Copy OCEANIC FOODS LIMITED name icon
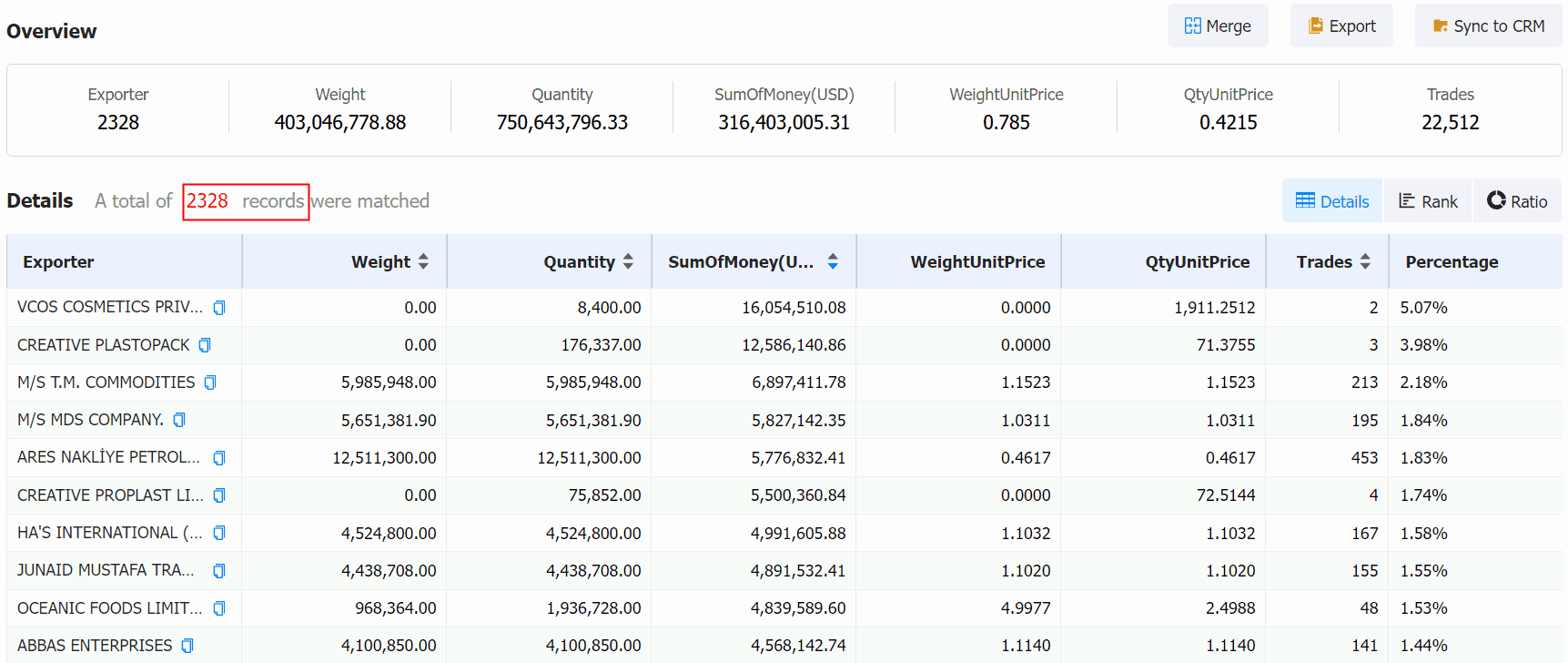Image resolution: width=1568 pixels, height=663 pixels. click(219, 608)
